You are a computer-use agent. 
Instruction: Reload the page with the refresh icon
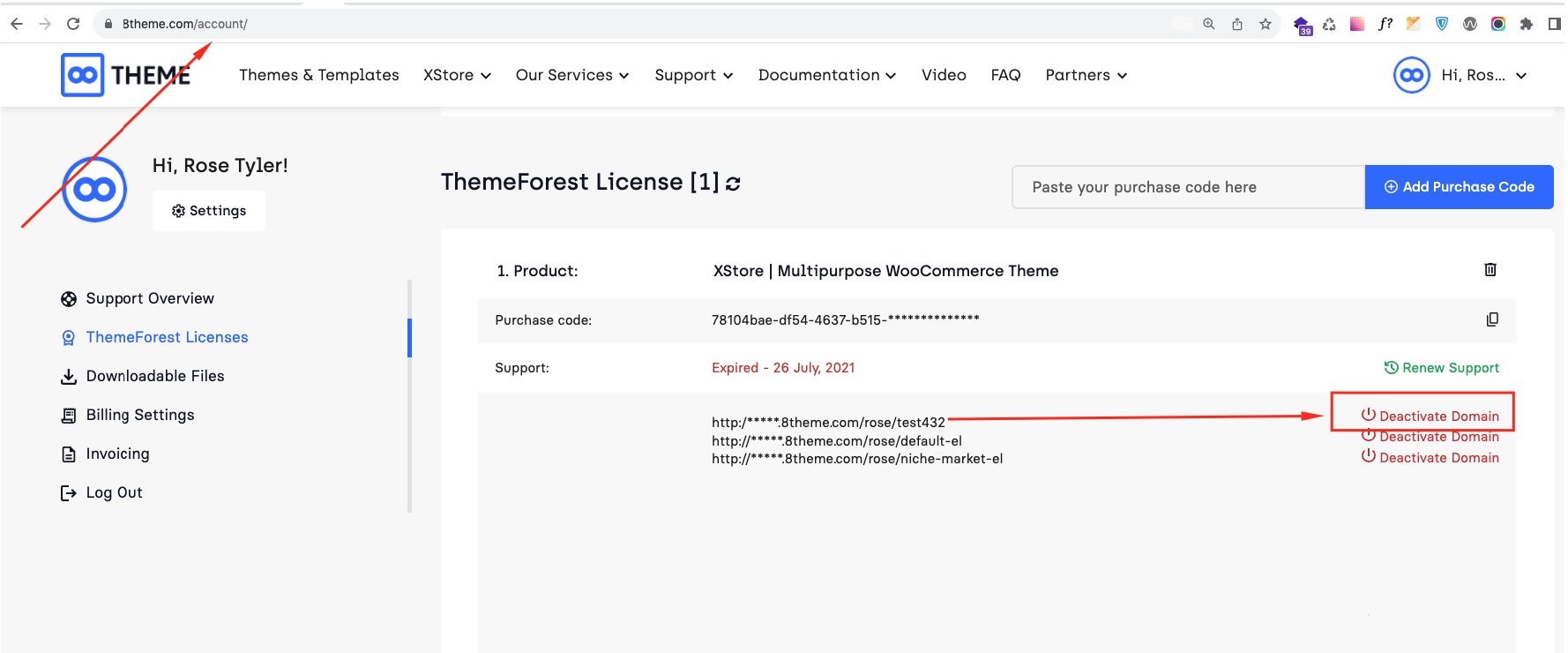pos(73,24)
